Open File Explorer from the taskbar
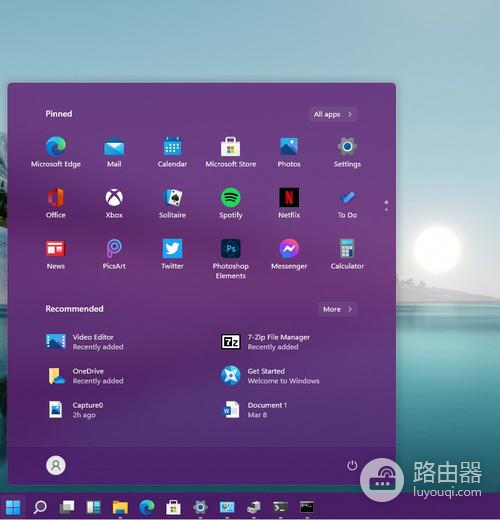 pos(120,507)
